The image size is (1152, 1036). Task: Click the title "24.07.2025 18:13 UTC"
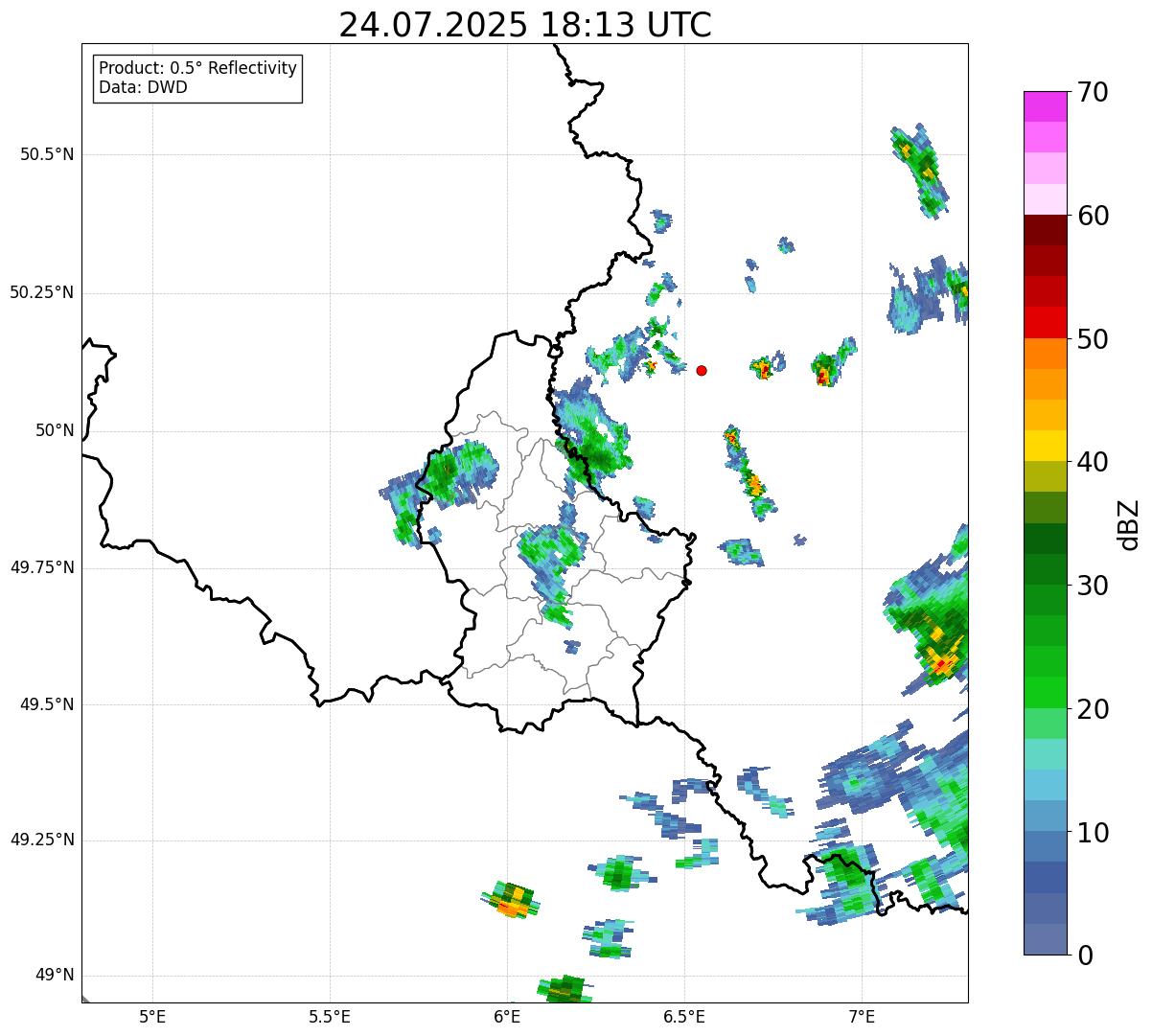pyautogui.click(x=525, y=25)
